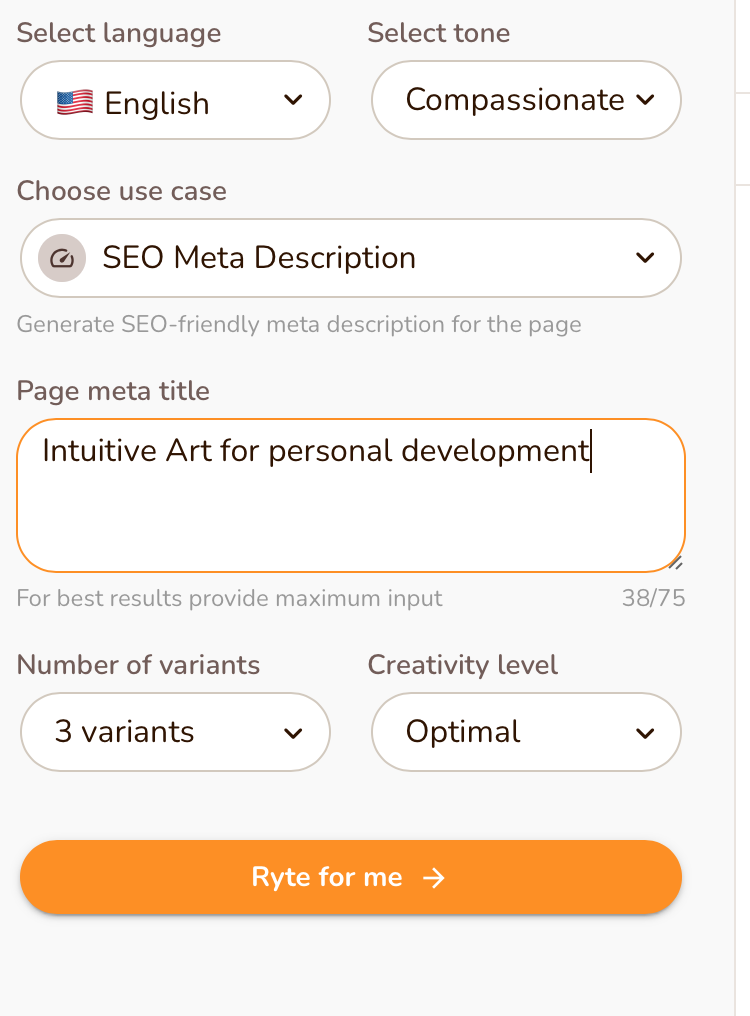This screenshot has height=1016, width=750.
Task: Click the chevron next to Compassionate tone
Action: click(645, 100)
